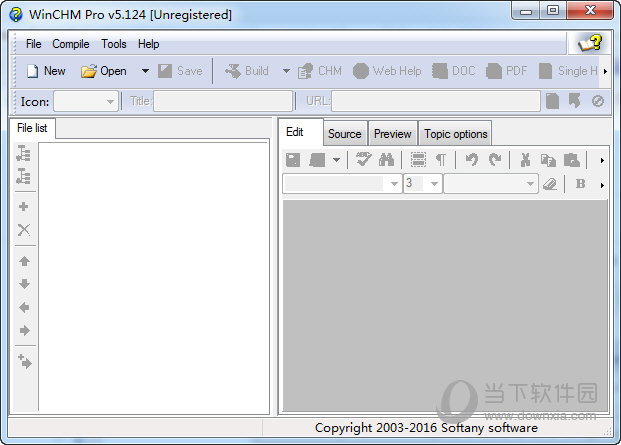The height and width of the screenshot is (445, 621).
Task: Click the binoculars find icon
Action: coord(386,160)
